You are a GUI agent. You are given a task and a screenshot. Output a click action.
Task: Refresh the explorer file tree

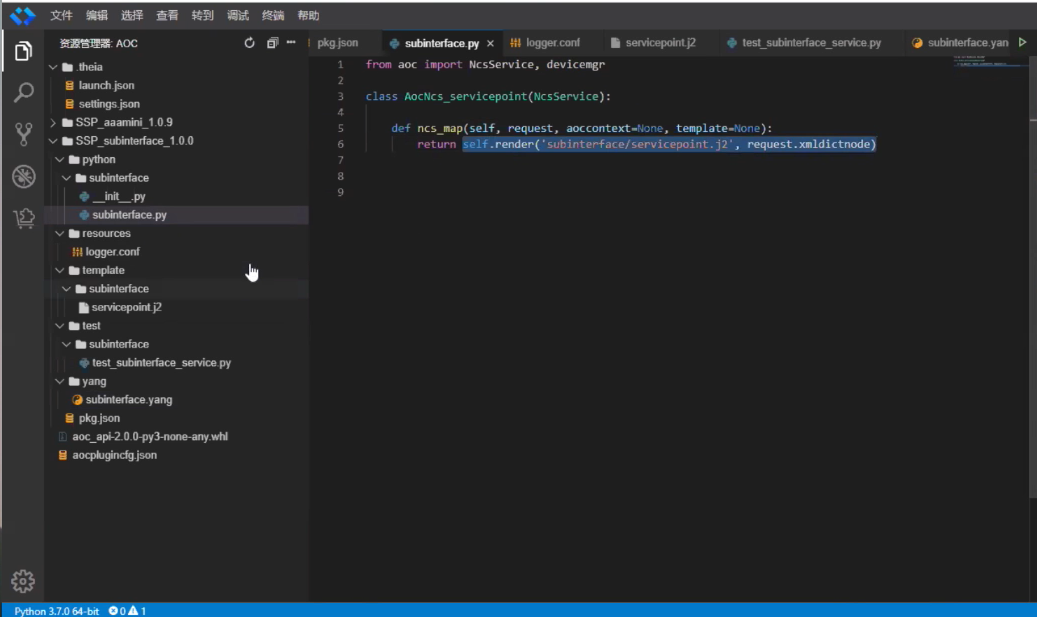pyautogui.click(x=250, y=43)
